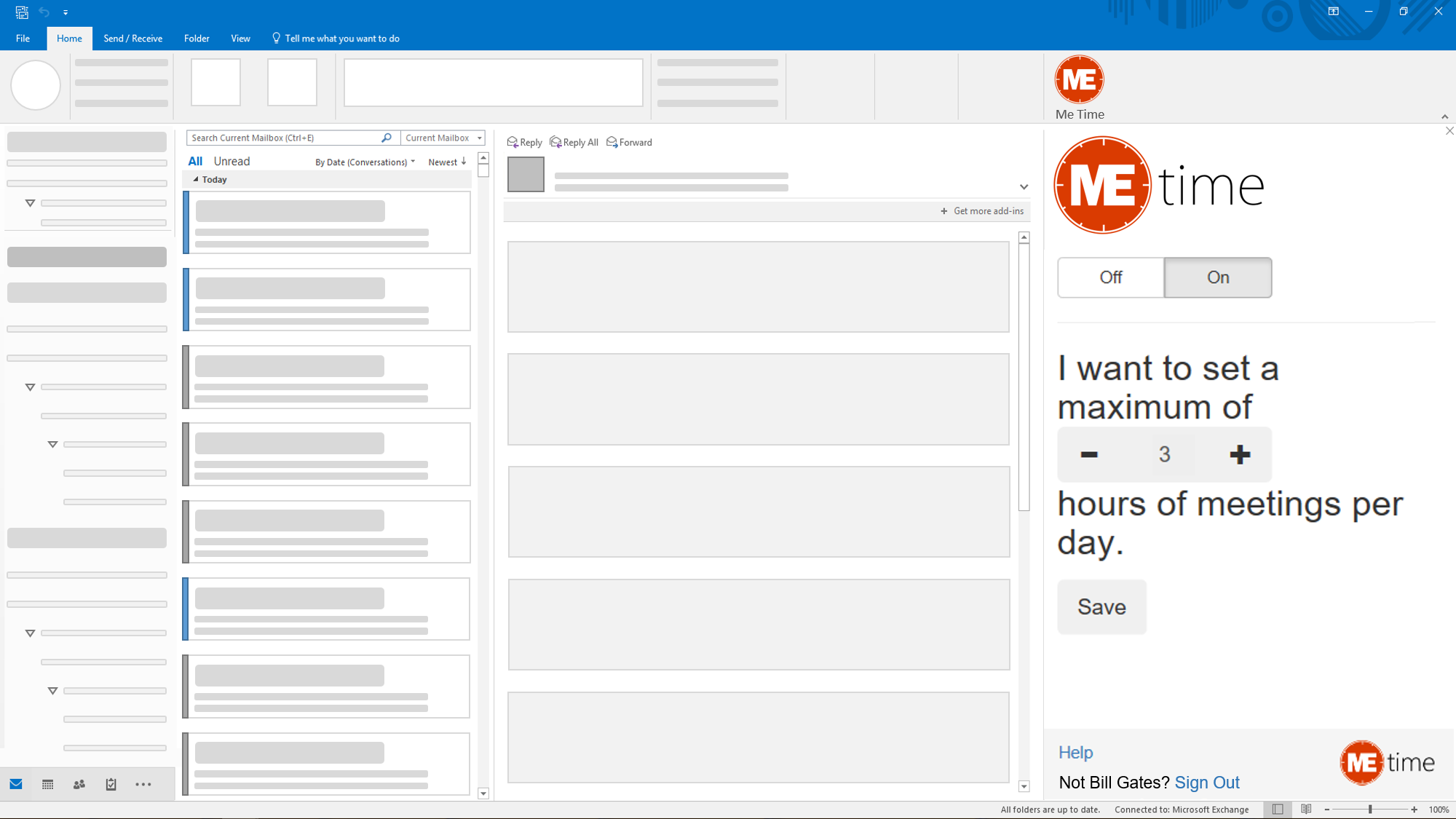The image size is (1456, 819).
Task: Click the Sign Out link
Action: (x=1206, y=783)
